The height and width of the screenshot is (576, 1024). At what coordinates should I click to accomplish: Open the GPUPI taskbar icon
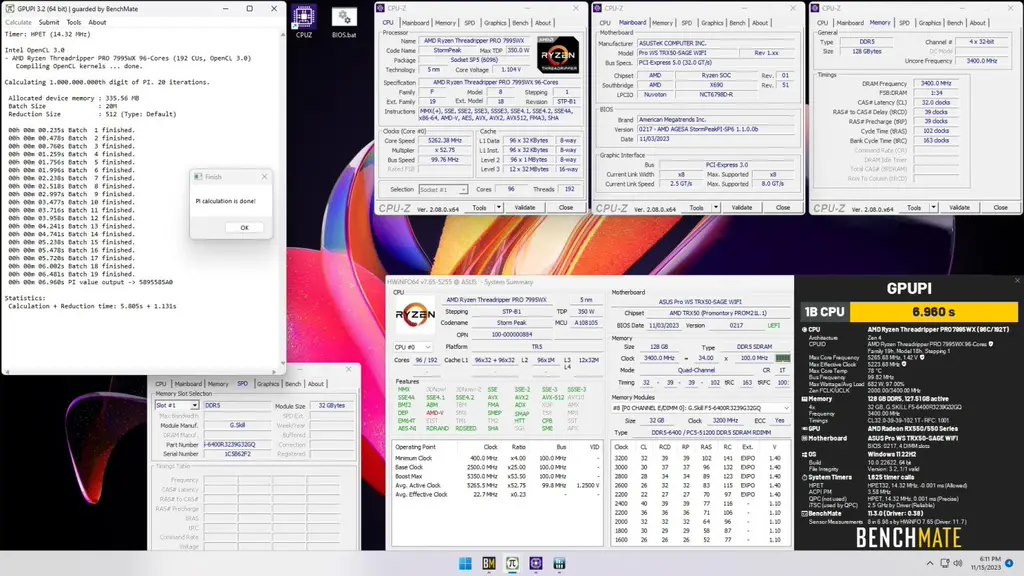click(x=512, y=564)
